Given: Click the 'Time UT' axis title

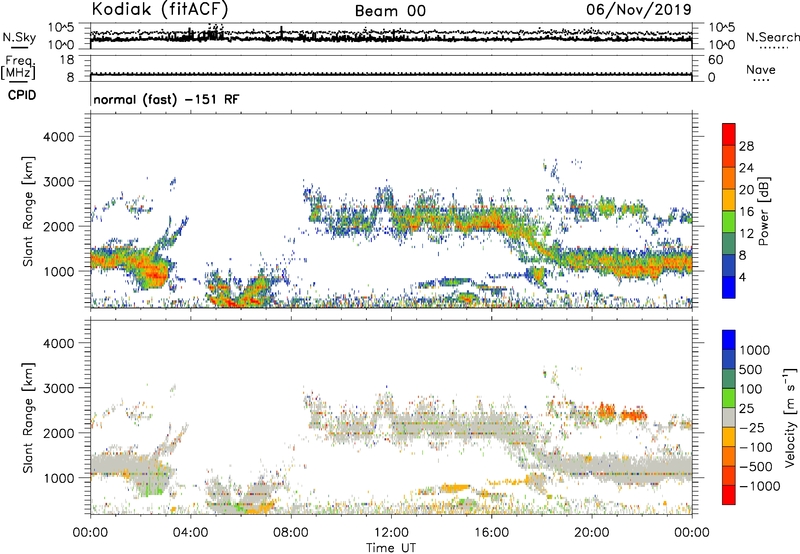Looking at the screenshot, I should pos(391,547).
